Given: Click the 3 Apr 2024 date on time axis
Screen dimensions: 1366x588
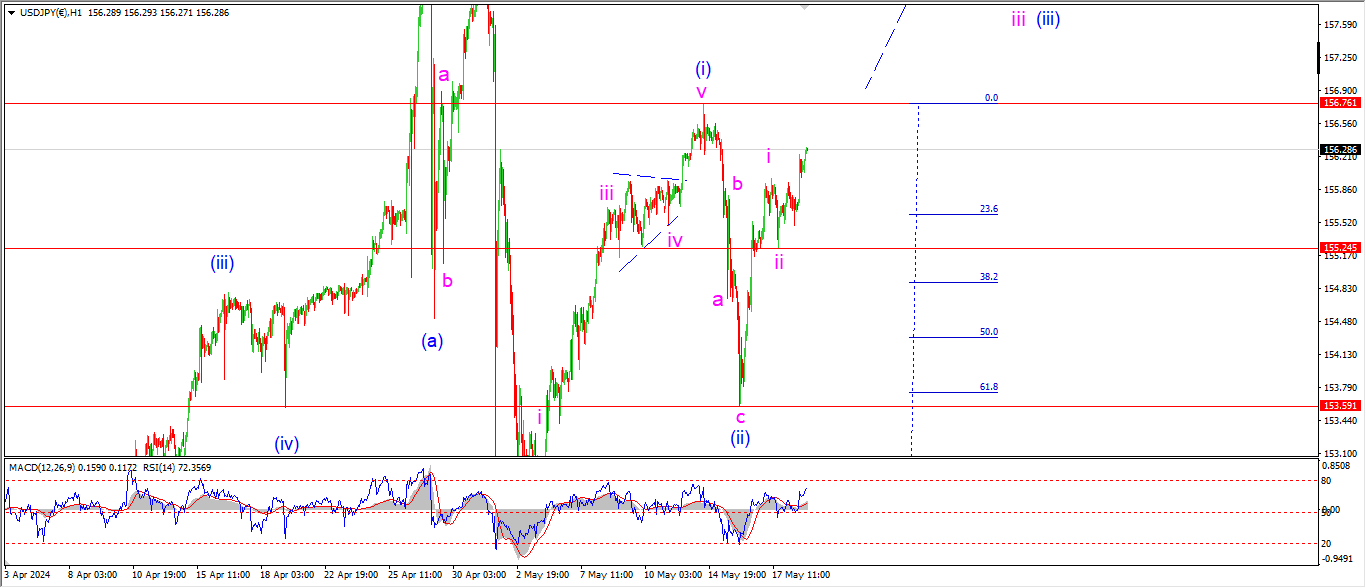Looking at the screenshot, I should pyautogui.click(x=28, y=576).
